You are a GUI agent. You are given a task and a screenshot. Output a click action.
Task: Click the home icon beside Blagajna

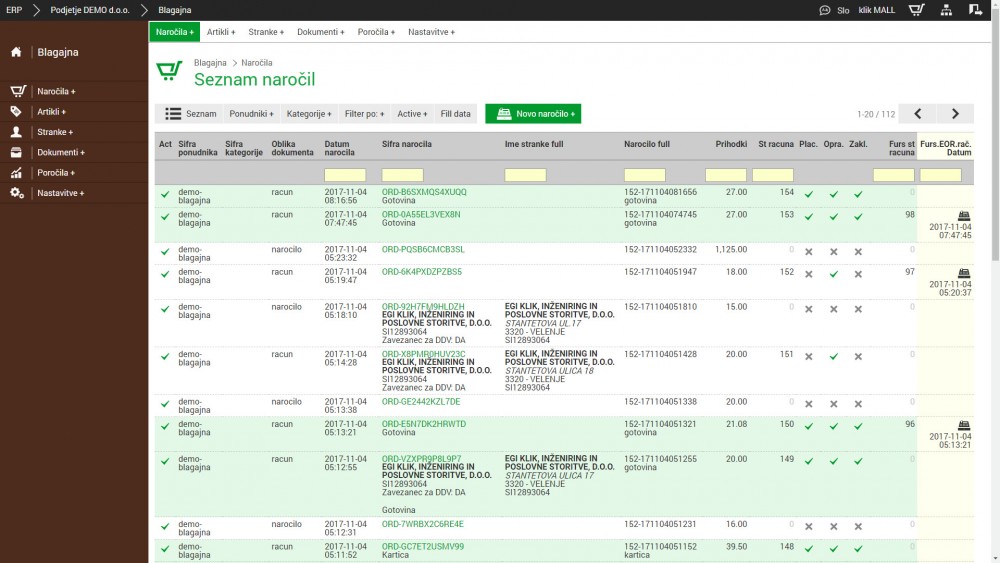point(16,52)
